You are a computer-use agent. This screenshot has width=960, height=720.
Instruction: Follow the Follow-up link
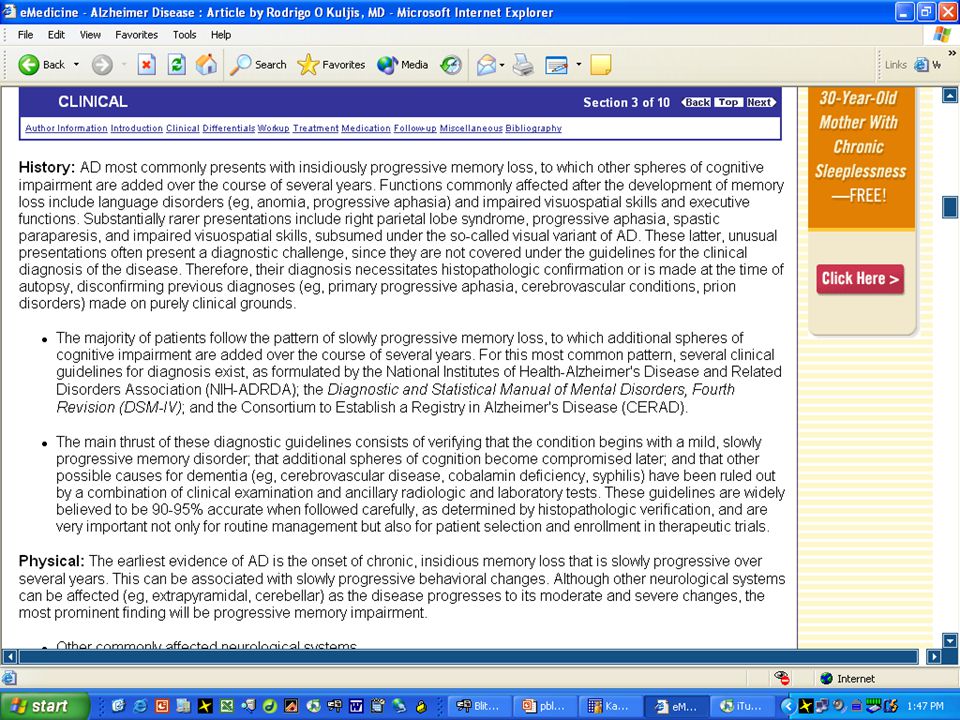pyautogui.click(x=415, y=128)
